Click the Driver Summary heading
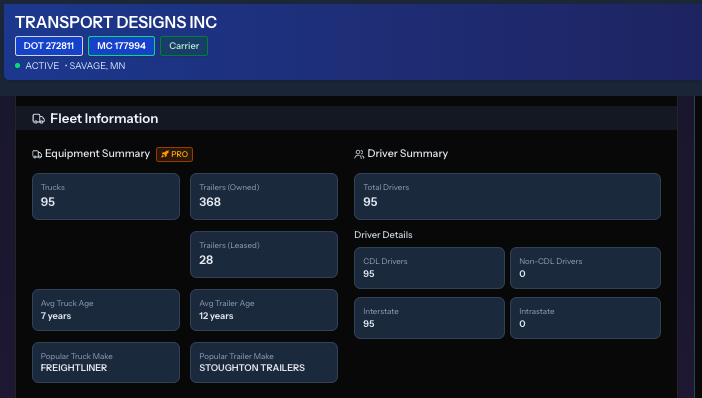This screenshot has height=398, width=702. pos(407,154)
